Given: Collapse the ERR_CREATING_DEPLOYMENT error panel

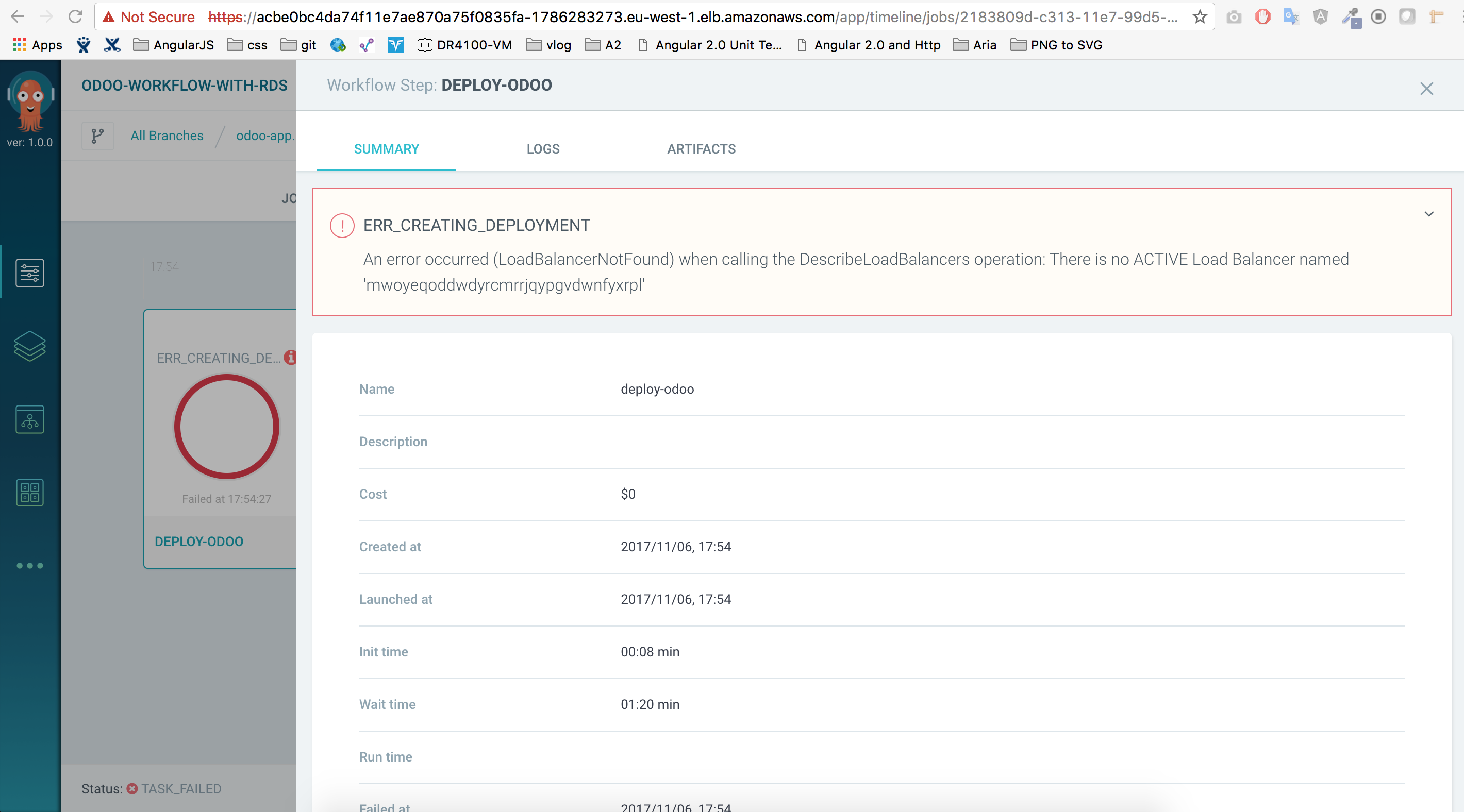Looking at the screenshot, I should click(1429, 214).
